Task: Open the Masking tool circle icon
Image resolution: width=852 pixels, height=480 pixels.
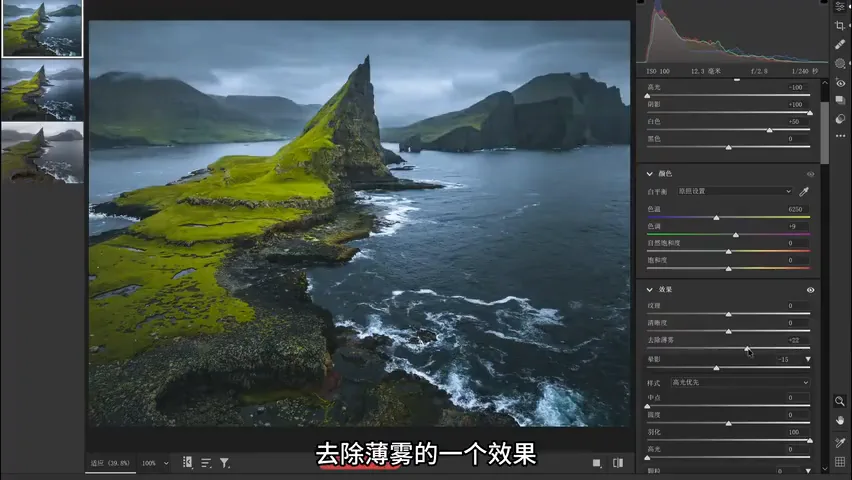Action: coord(840,63)
